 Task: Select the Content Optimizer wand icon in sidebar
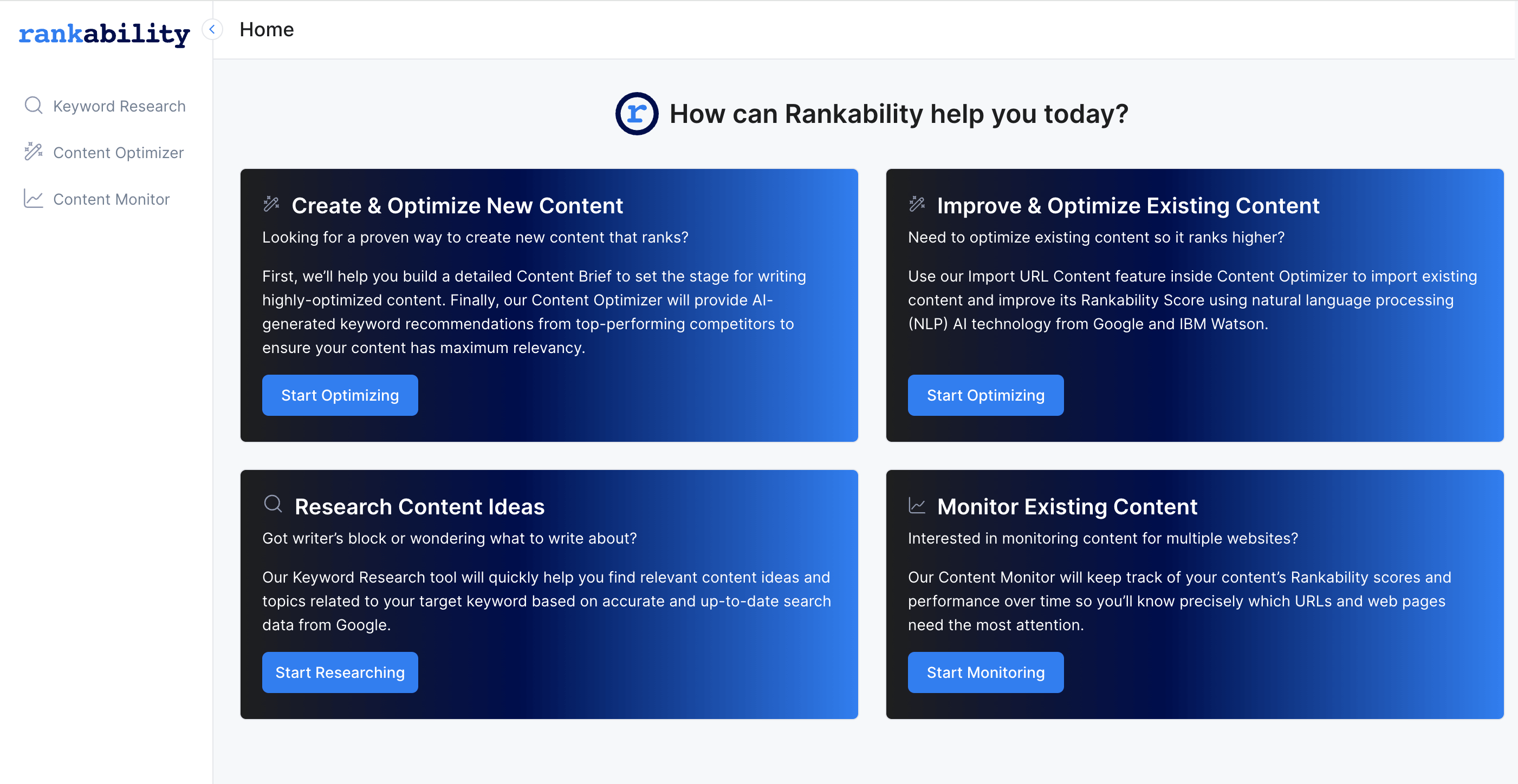click(34, 152)
